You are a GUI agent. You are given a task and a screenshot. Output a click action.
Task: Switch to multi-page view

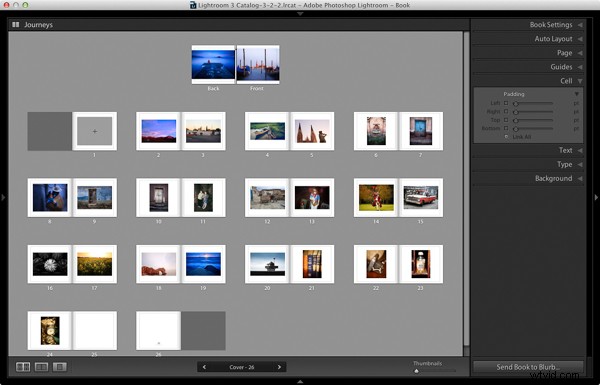coord(23,367)
